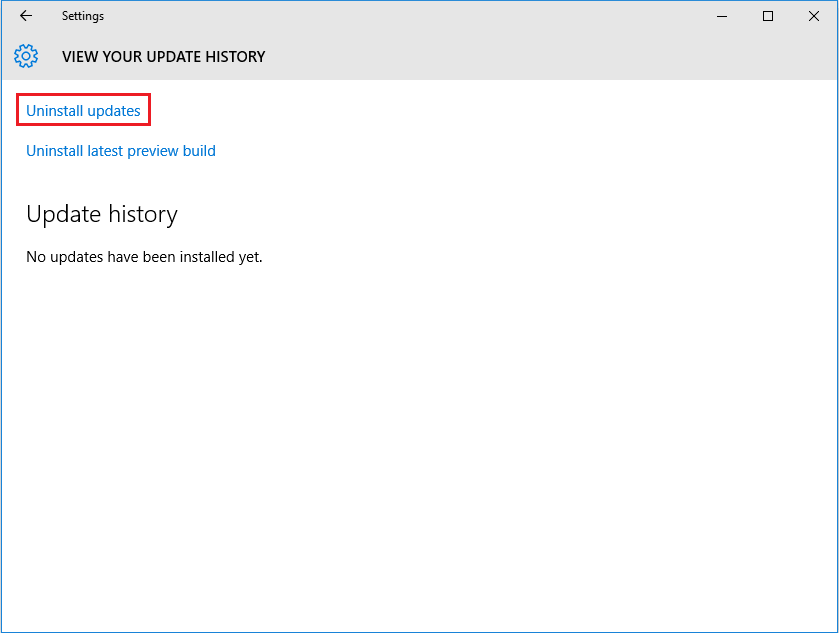The image size is (839, 633).
Task: Close the Settings window
Action: pos(814,16)
